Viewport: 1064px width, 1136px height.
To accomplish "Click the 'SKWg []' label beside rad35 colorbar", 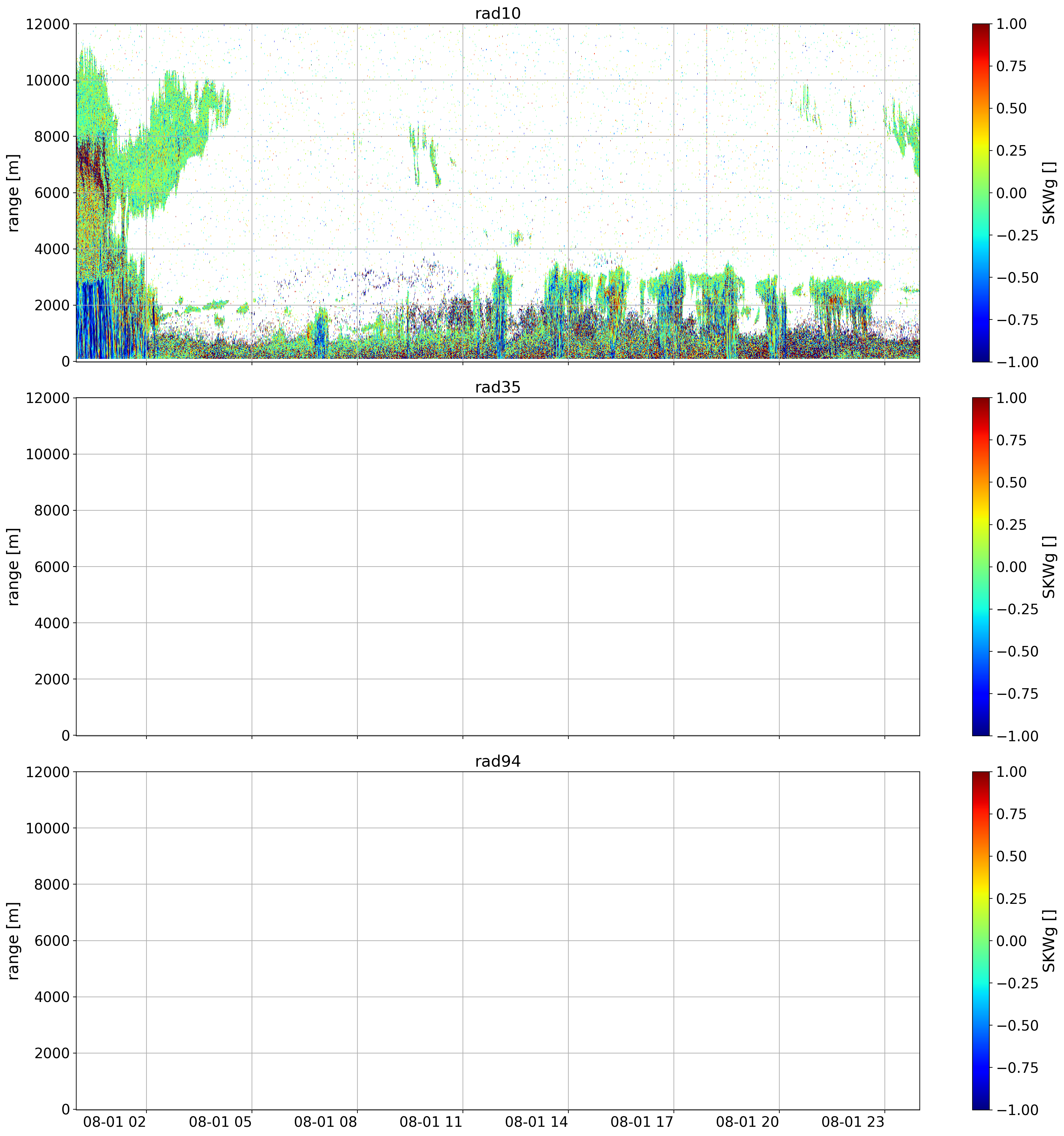I will point(1049,566).
